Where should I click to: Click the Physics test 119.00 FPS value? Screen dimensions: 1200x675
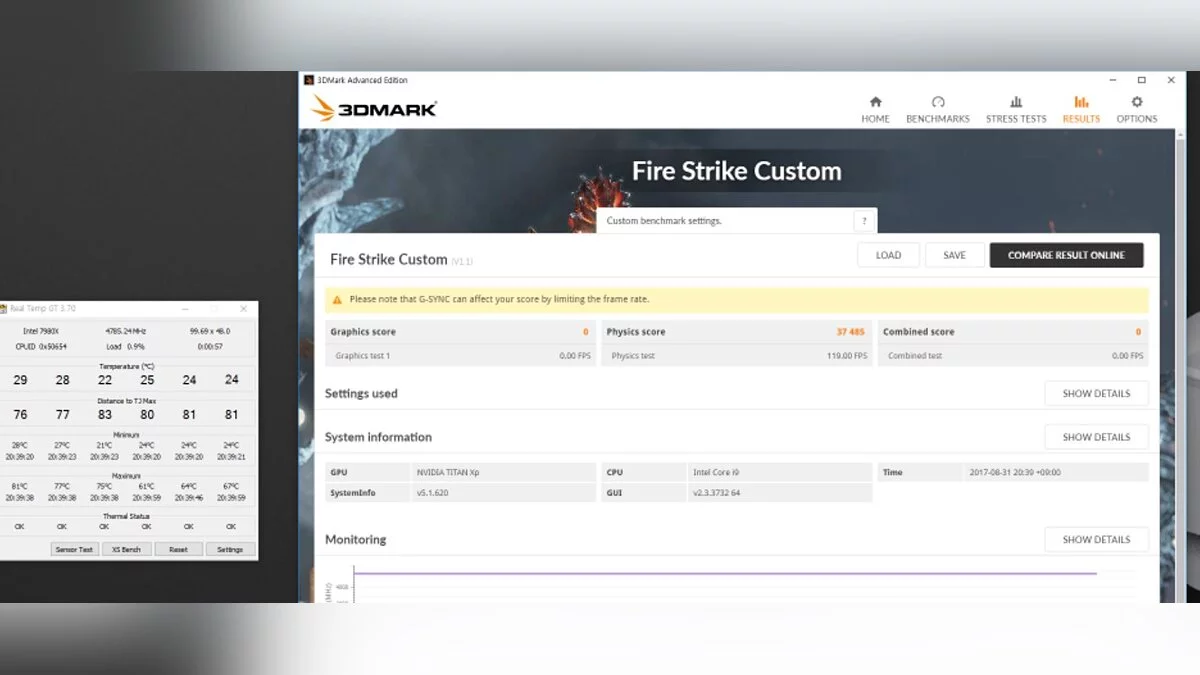coord(846,355)
